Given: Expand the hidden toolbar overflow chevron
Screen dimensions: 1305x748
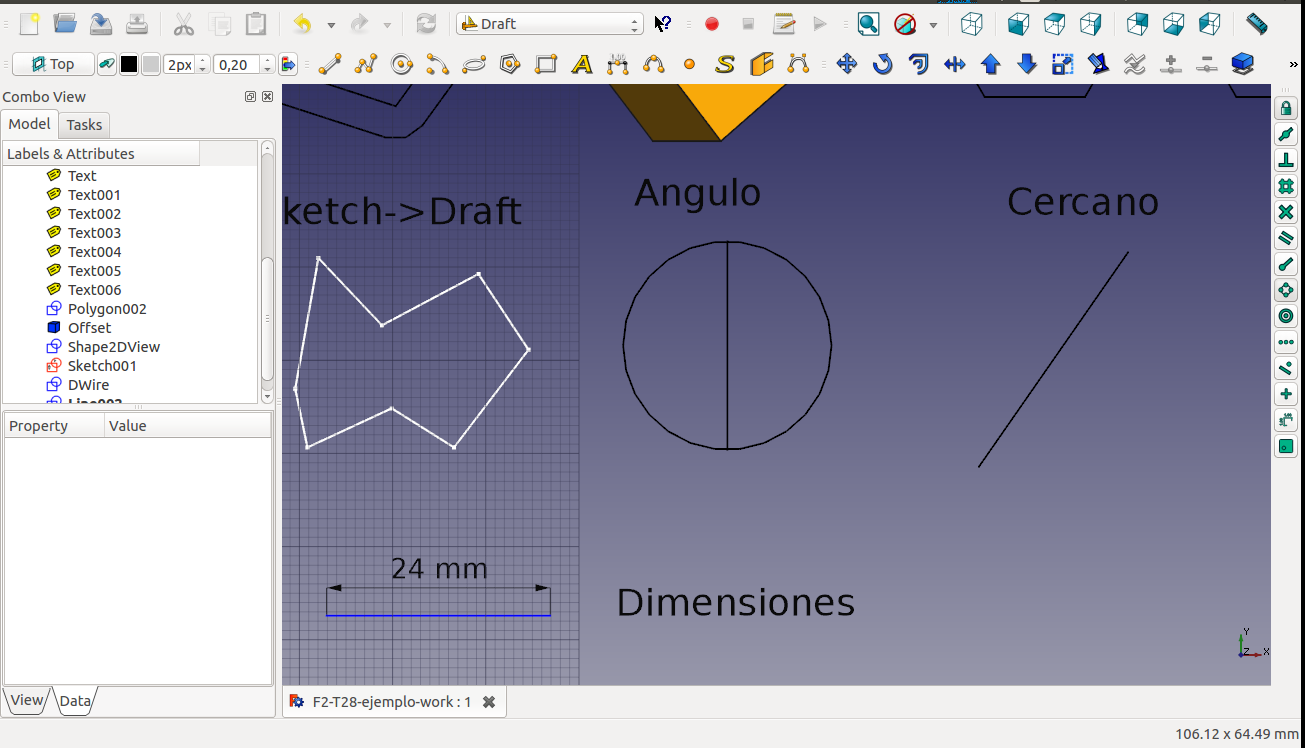Looking at the screenshot, I should coord(1295,65).
